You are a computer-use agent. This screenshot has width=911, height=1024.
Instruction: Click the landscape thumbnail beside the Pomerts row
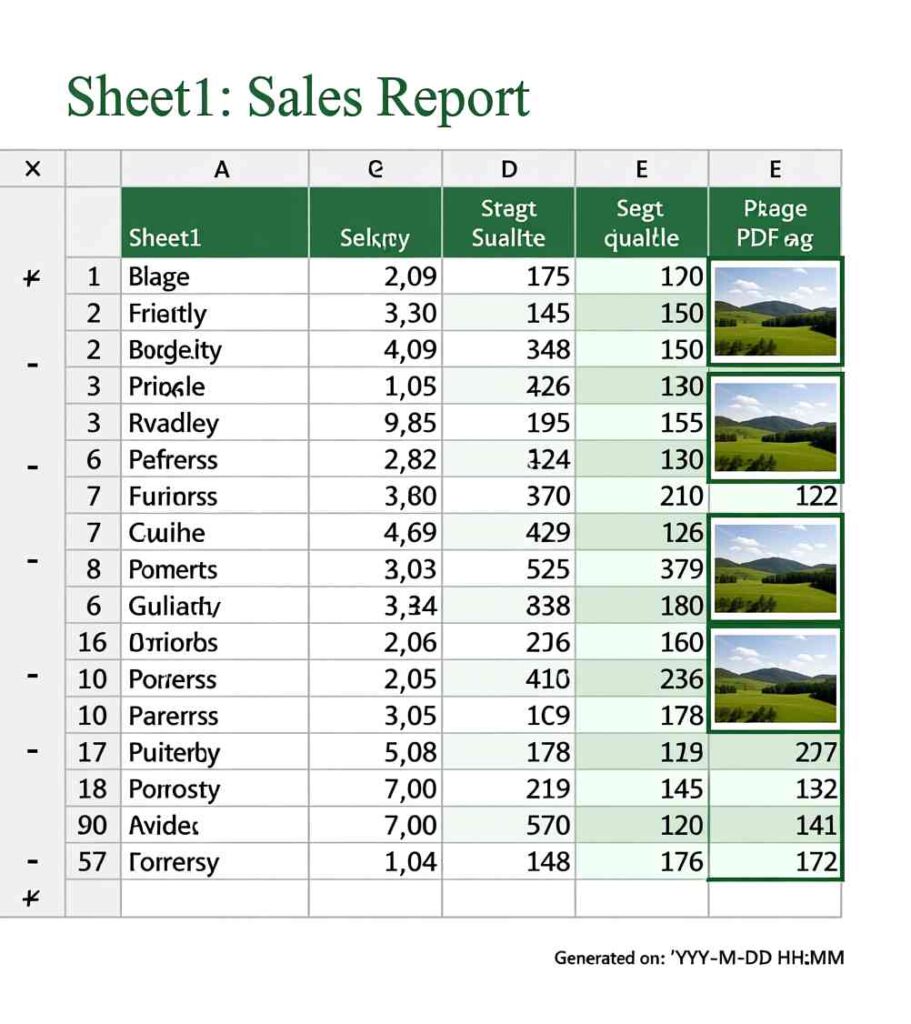tap(775, 567)
